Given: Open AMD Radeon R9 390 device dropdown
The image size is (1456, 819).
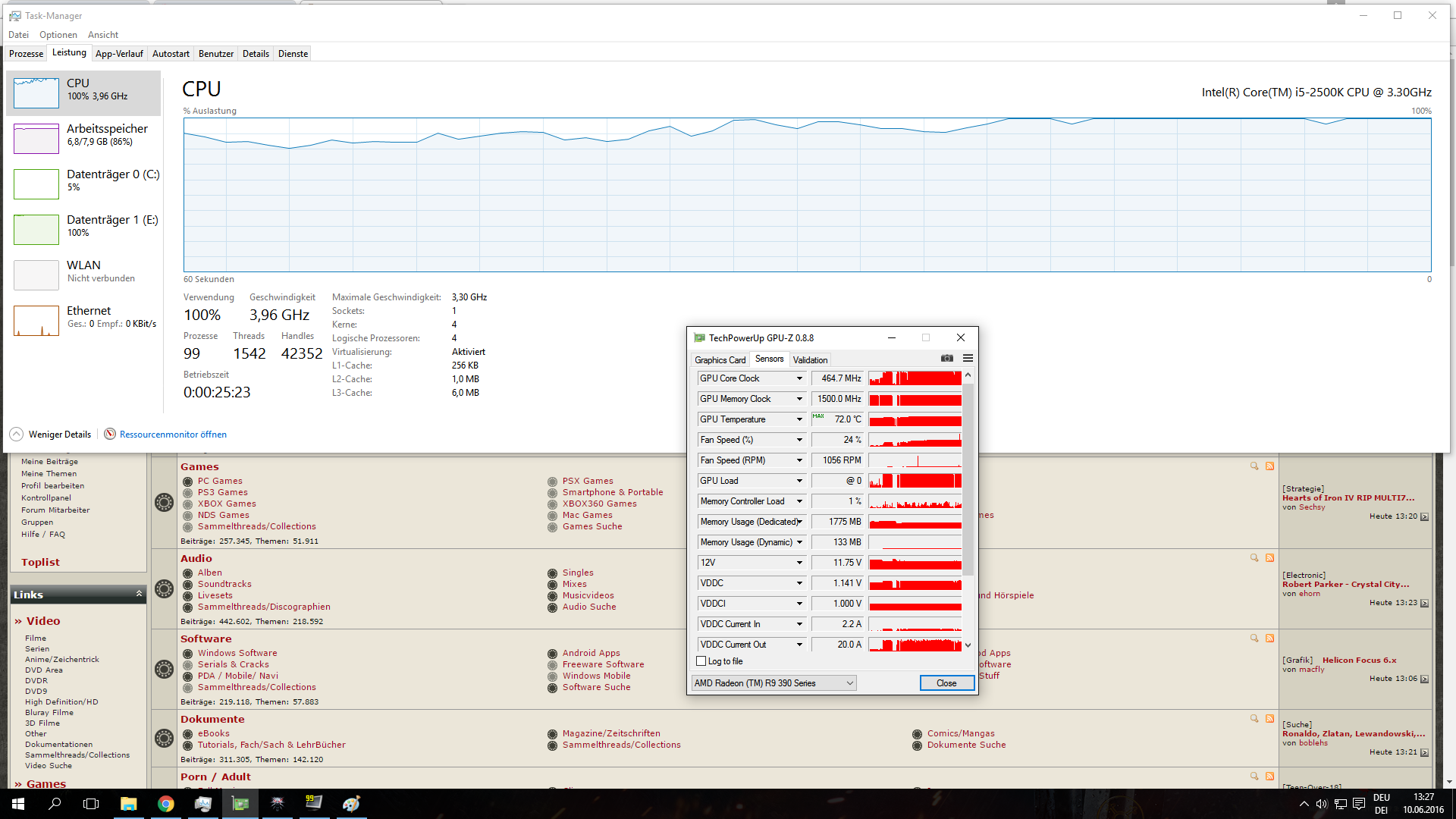Looking at the screenshot, I should click(x=773, y=683).
